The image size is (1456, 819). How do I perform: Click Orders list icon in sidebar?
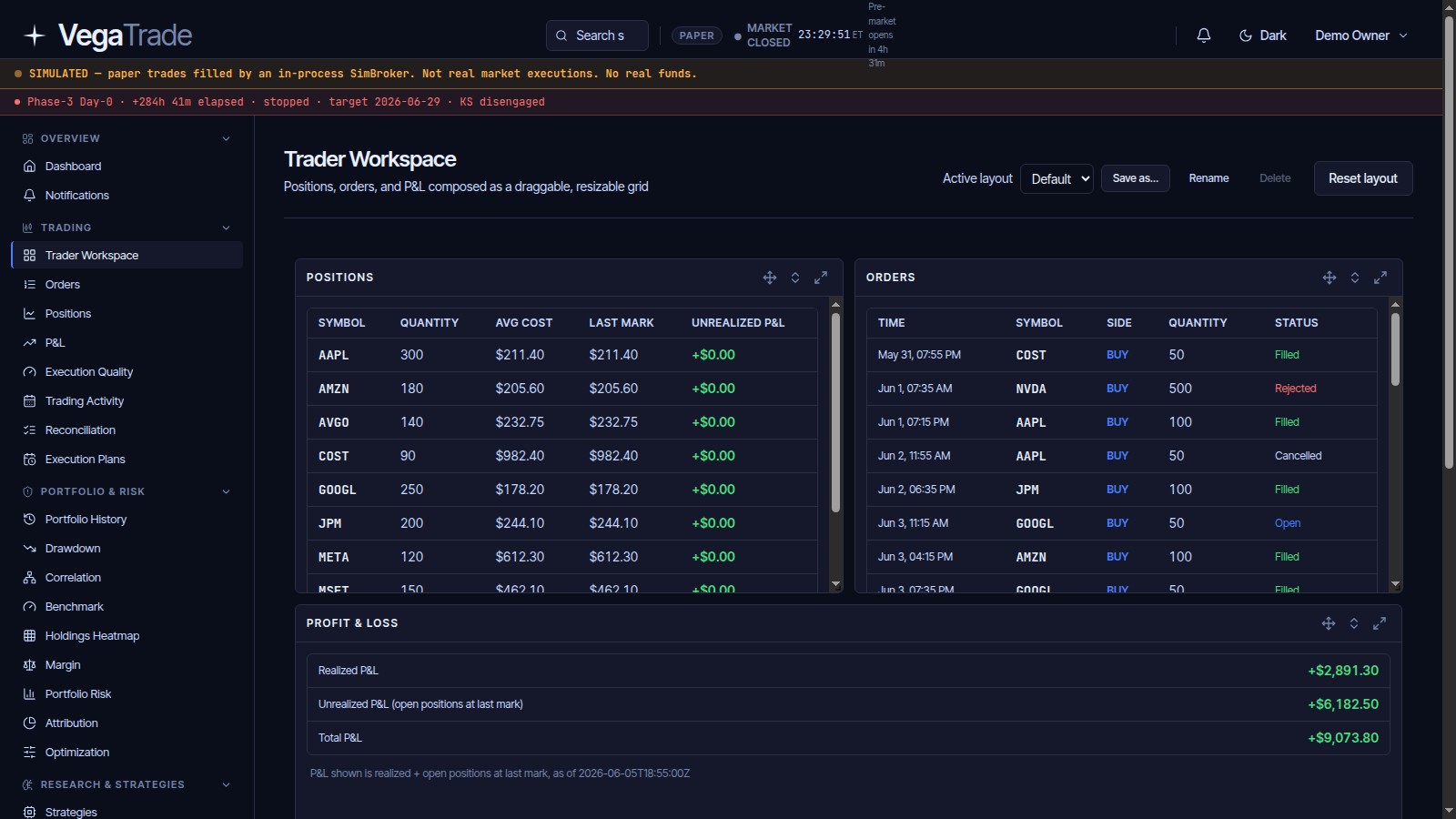click(x=29, y=285)
